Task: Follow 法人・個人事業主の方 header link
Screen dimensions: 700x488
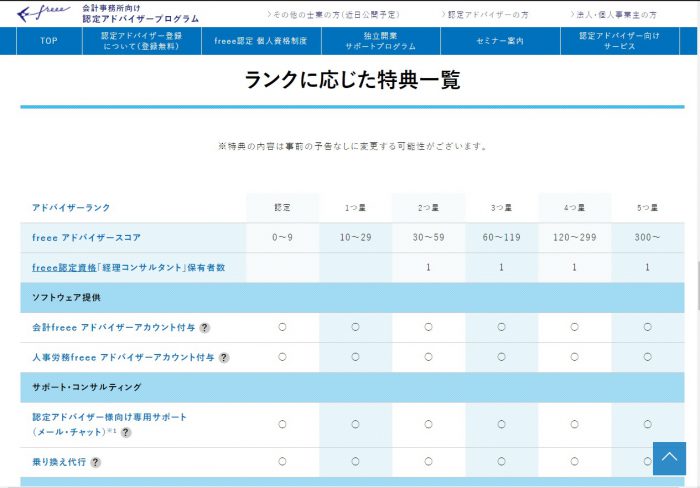Action: coord(613,15)
